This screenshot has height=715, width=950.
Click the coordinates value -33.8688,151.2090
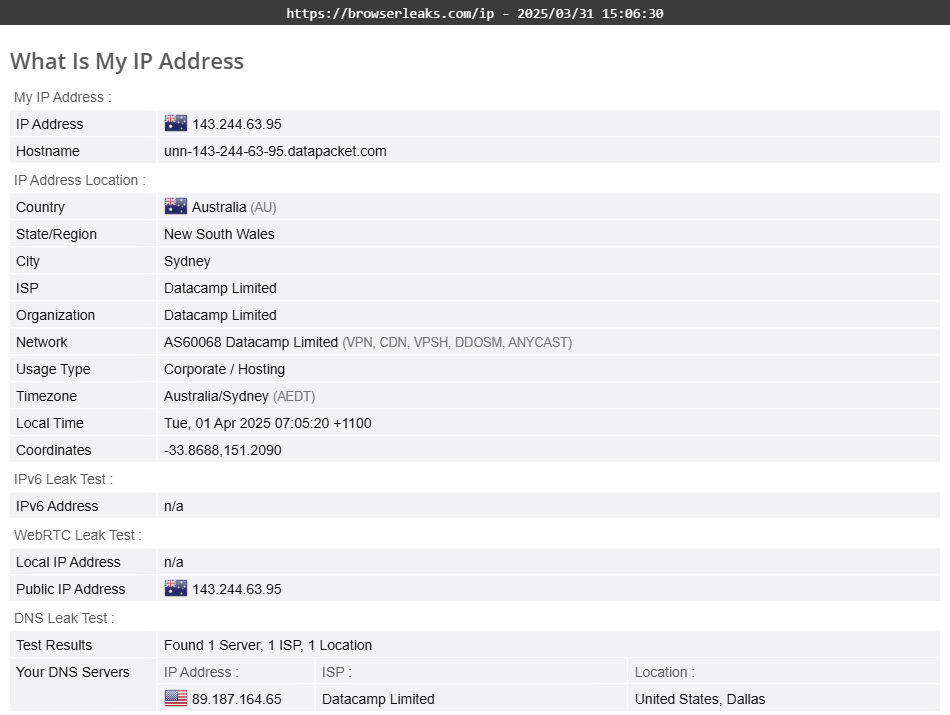pyautogui.click(x=222, y=450)
